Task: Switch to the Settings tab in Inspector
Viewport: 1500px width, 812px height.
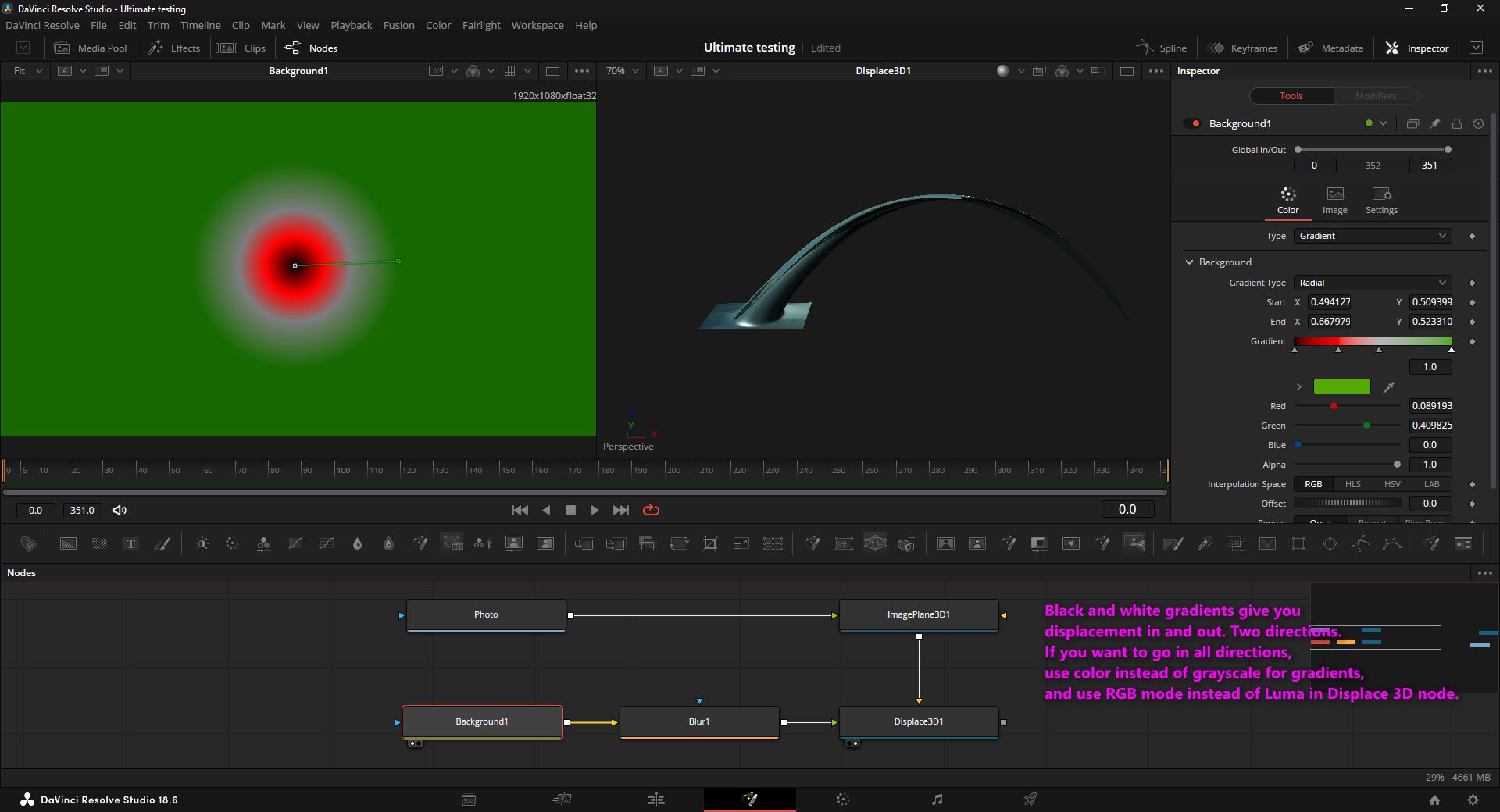Action: (x=1381, y=201)
